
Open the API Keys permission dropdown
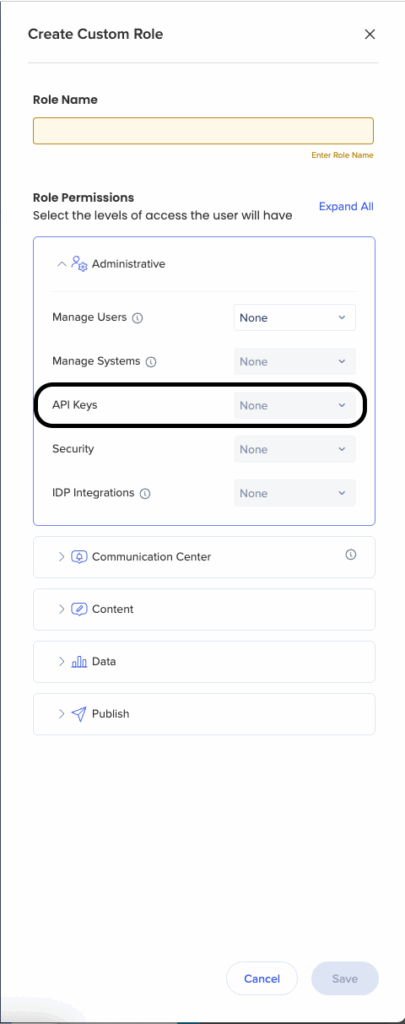[x=295, y=406]
